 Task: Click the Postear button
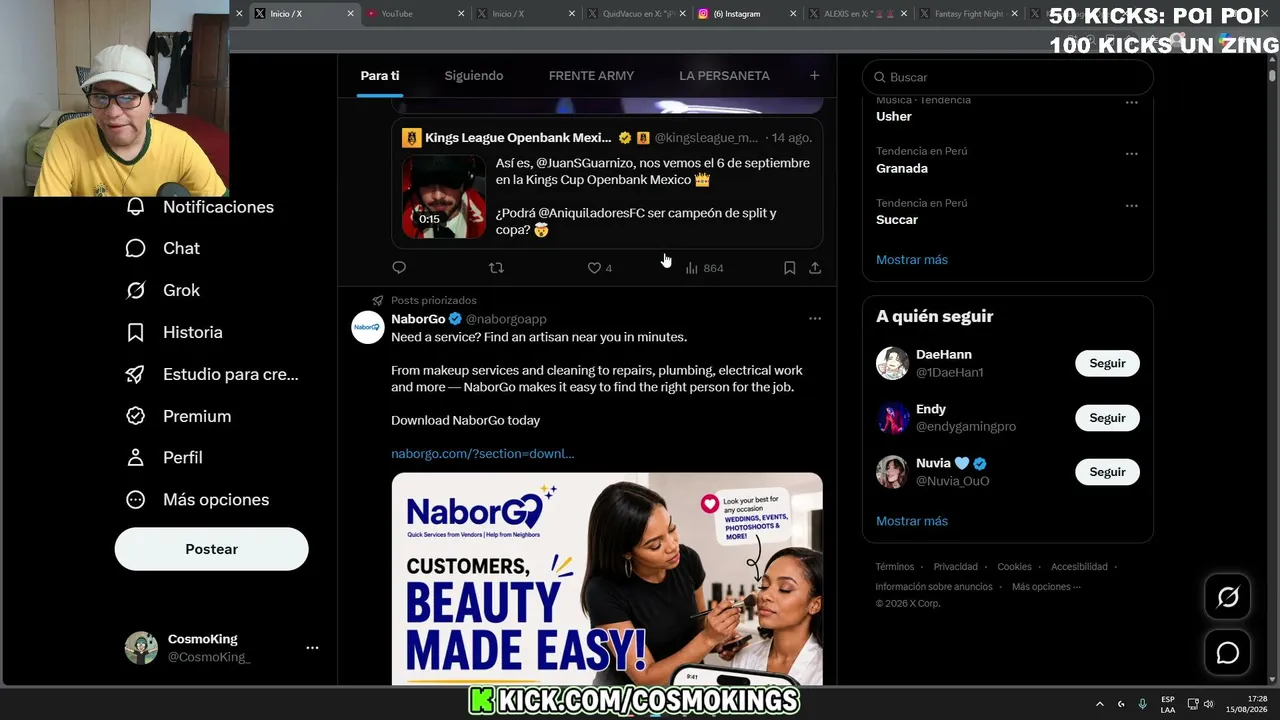click(211, 549)
